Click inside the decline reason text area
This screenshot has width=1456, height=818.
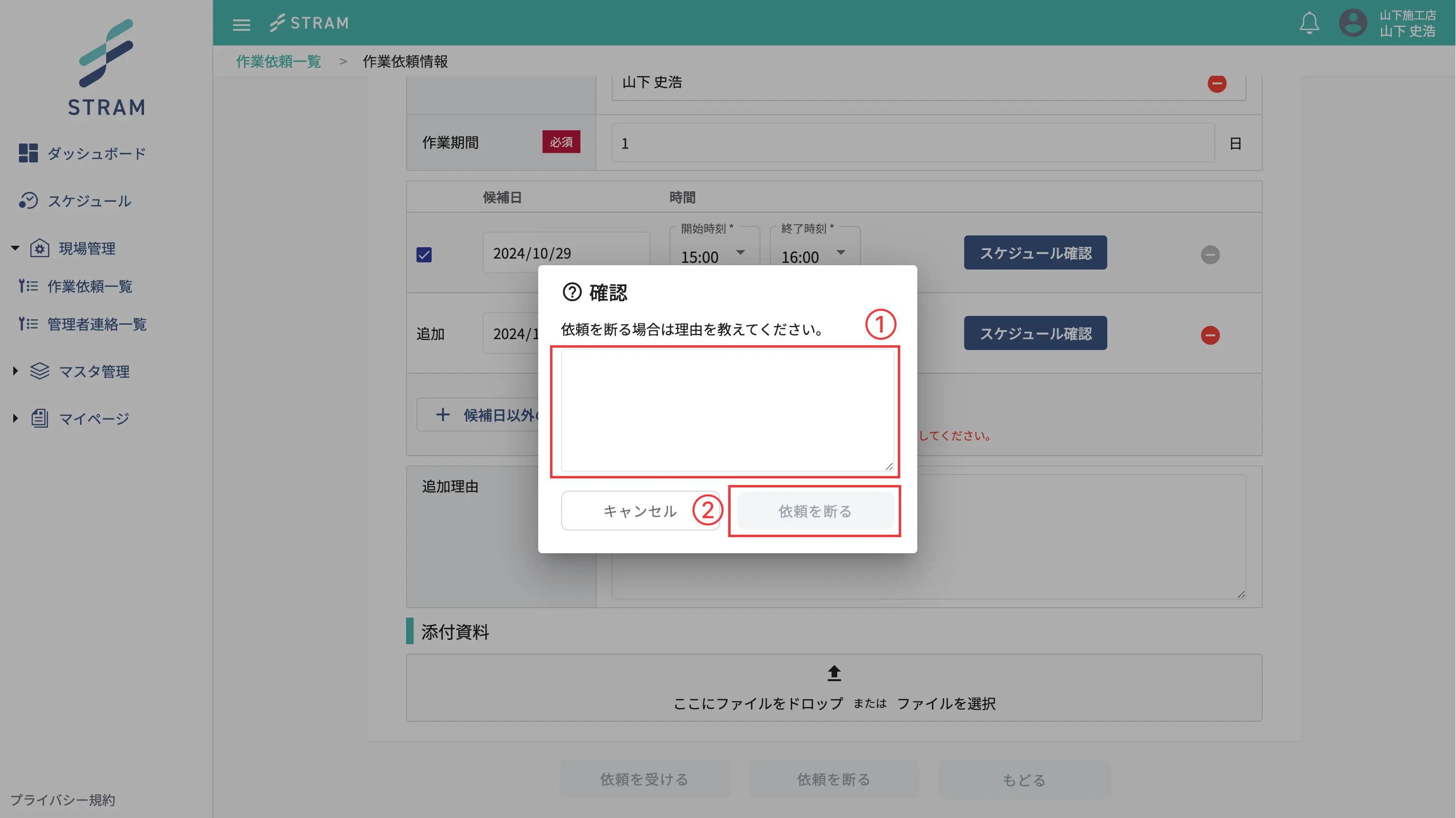click(727, 411)
